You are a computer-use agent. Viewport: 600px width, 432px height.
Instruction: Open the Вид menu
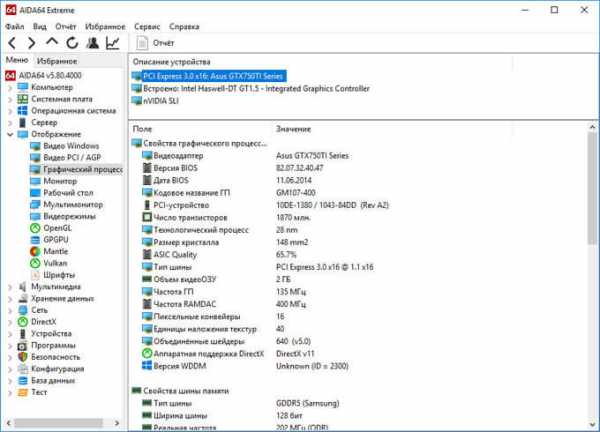(x=39, y=27)
